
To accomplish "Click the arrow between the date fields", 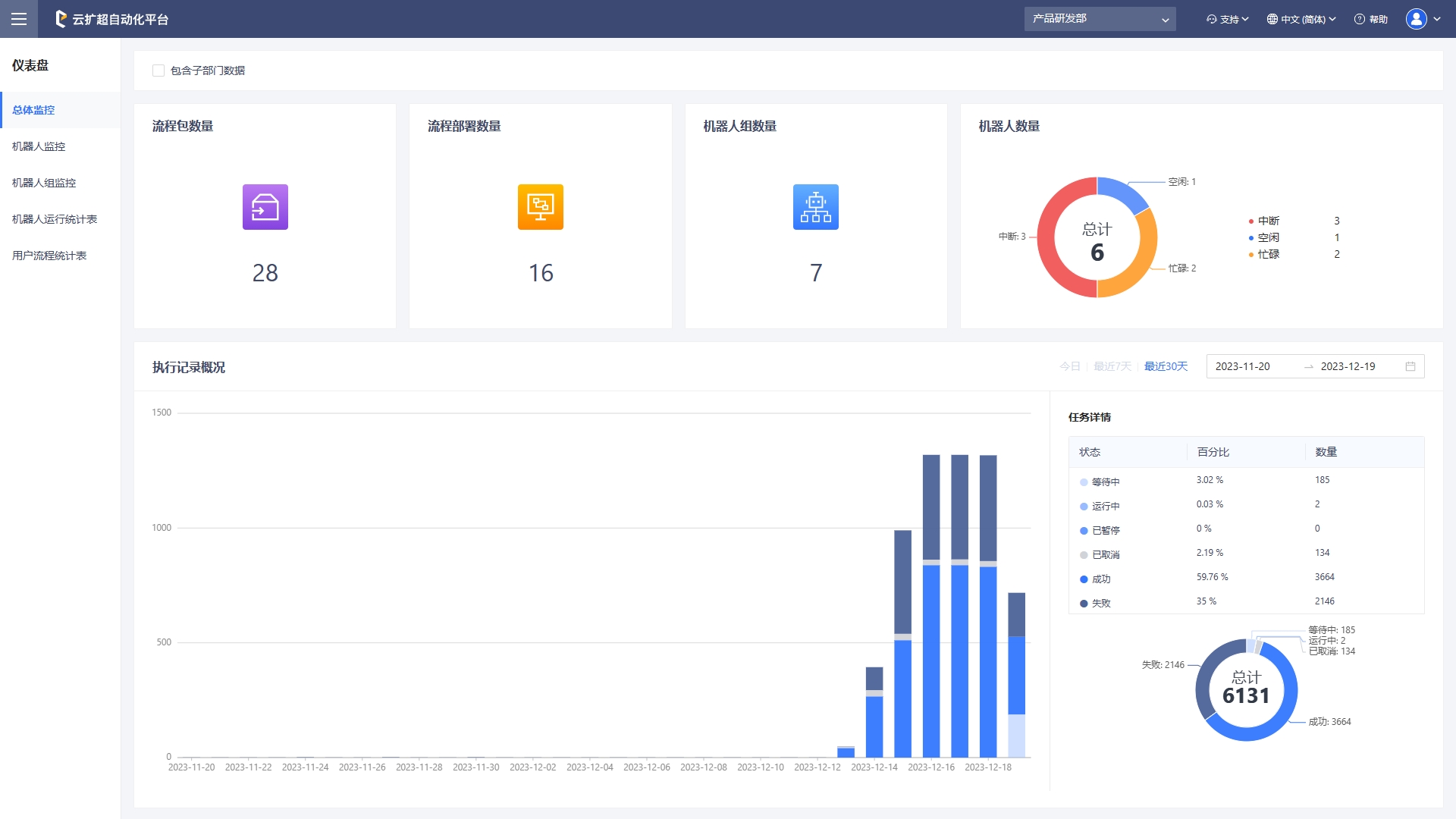I will click(1309, 367).
